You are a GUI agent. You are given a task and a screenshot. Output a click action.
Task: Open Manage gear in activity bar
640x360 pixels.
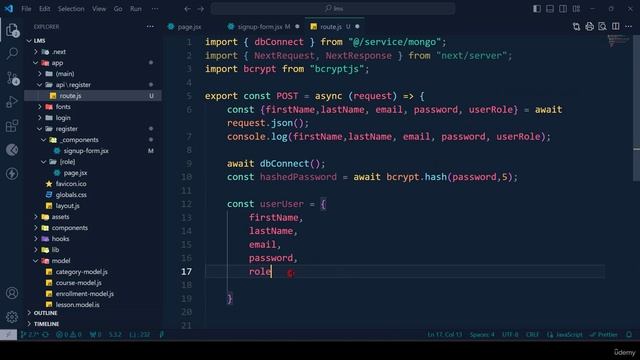pyautogui.click(x=12, y=317)
